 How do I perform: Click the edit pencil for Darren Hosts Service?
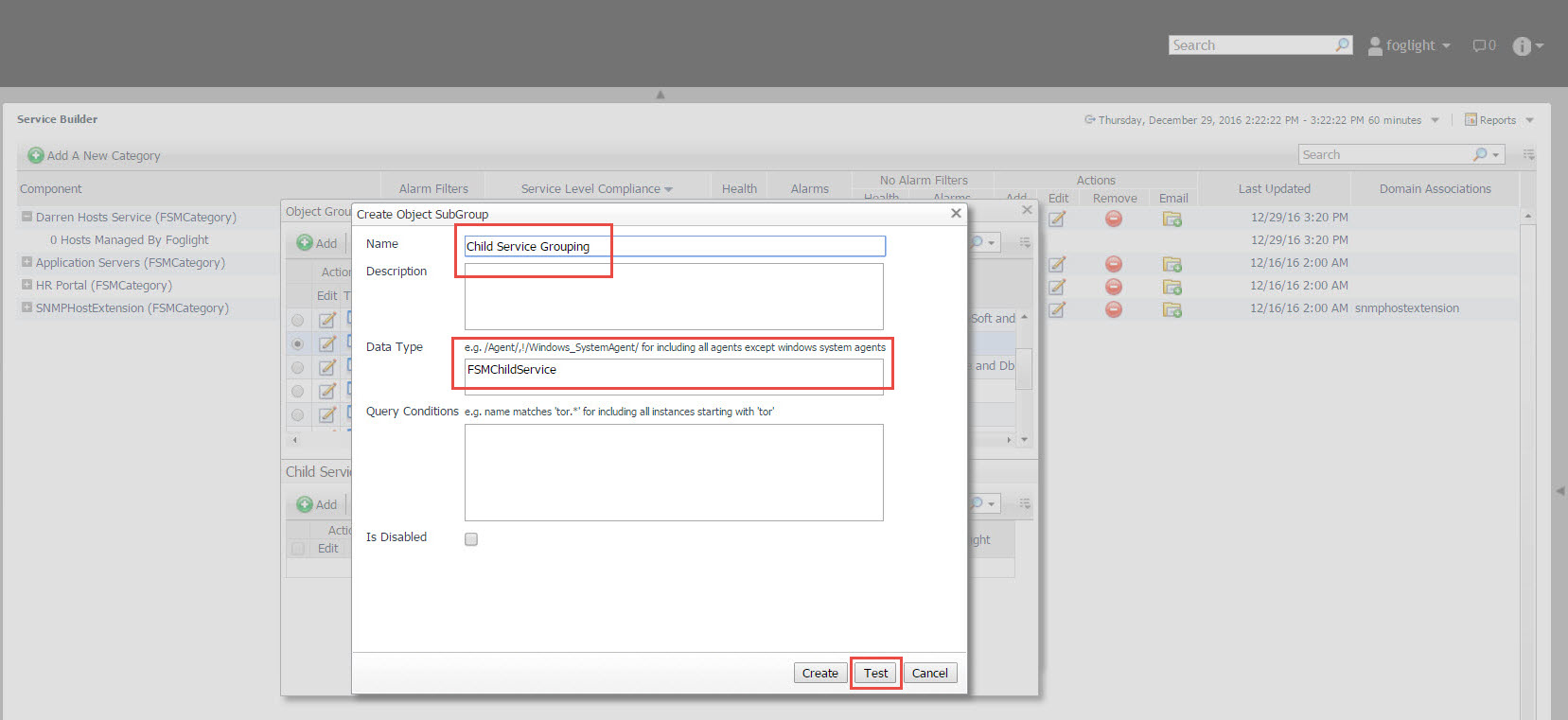click(1057, 219)
